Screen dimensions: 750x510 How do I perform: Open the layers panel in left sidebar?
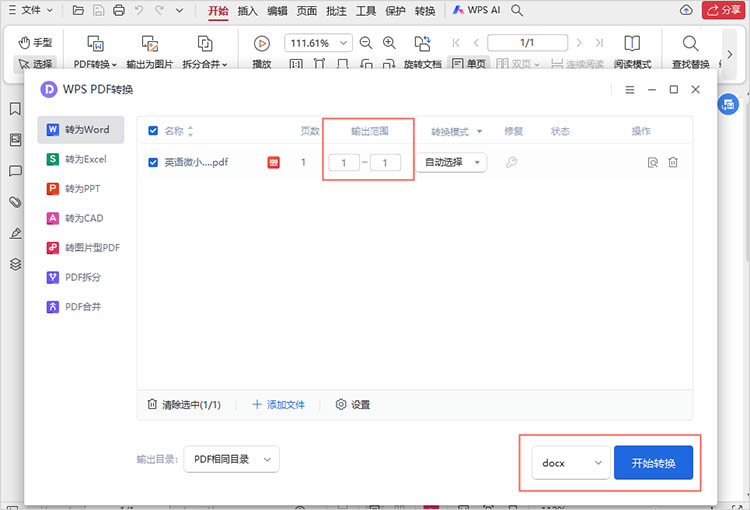point(15,264)
